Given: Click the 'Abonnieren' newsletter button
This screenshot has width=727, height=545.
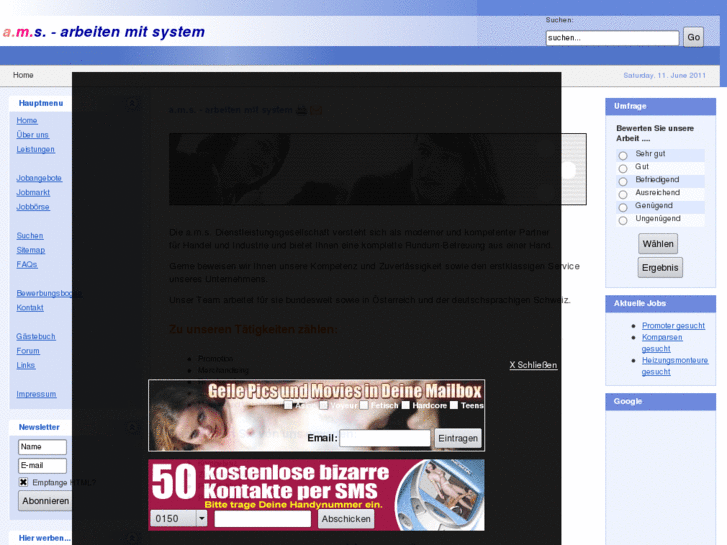Looking at the screenshot, I should click(x=45, y=501).
